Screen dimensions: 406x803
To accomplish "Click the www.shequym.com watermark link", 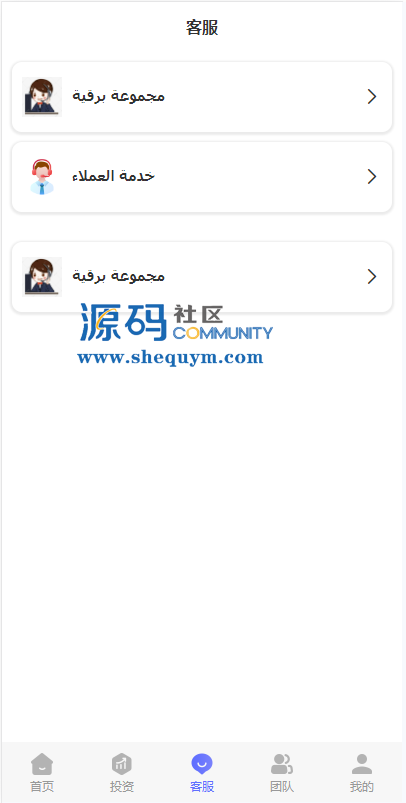I will coord(170,357).
